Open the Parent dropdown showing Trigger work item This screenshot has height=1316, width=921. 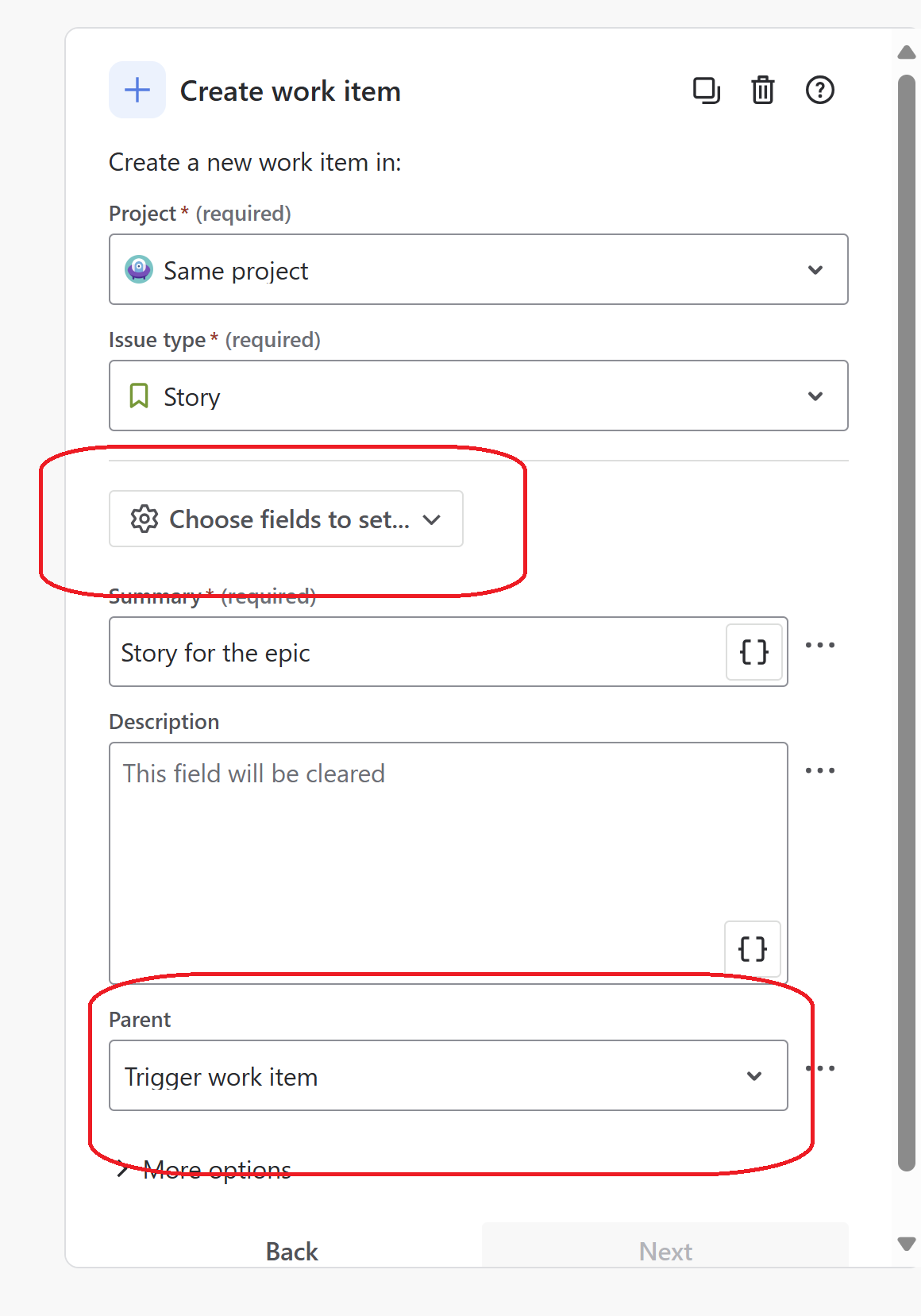(752, 1076)
